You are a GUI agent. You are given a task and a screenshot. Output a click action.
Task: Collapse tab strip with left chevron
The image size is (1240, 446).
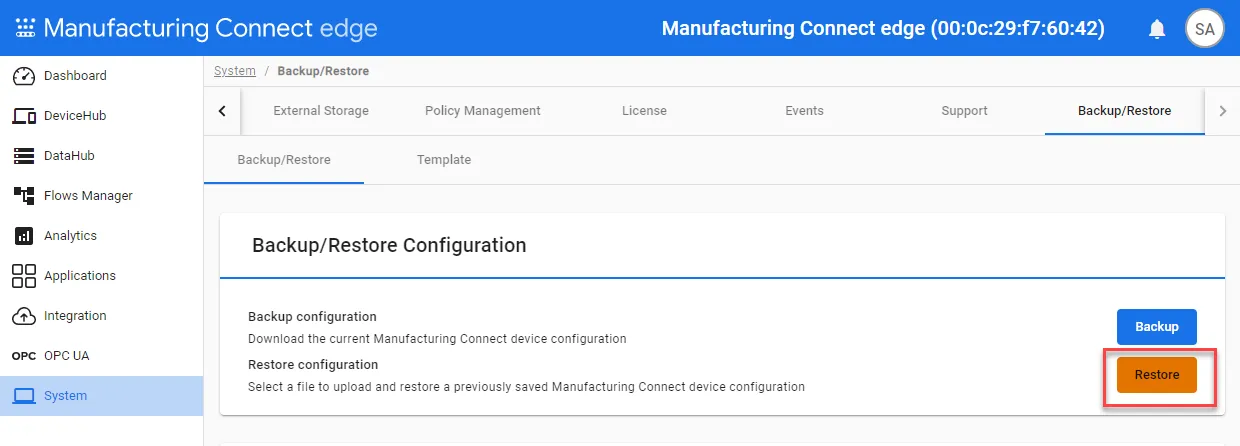[222, 111]
